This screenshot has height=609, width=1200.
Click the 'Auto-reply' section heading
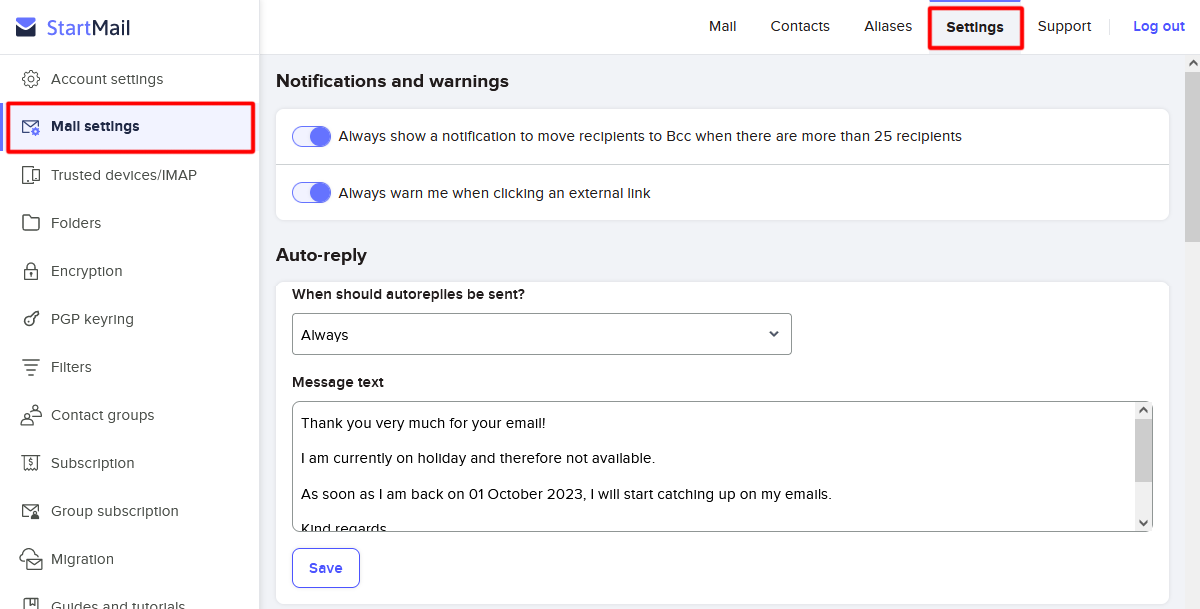pos(321,255)
